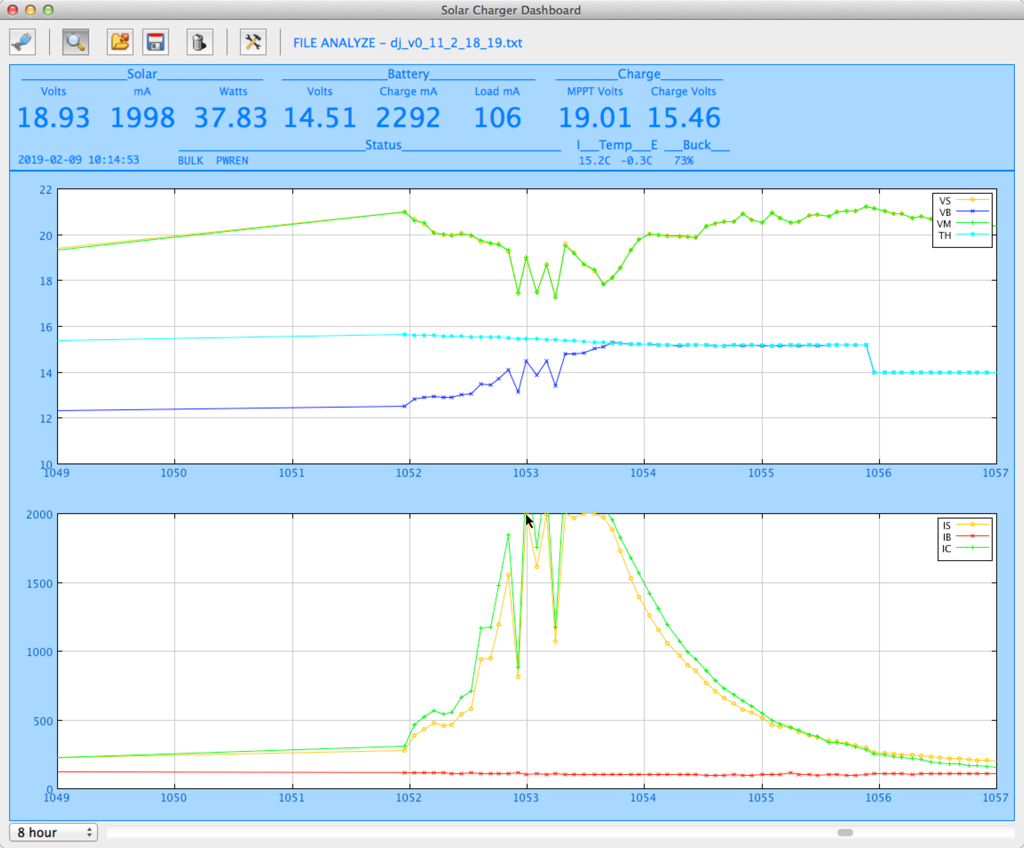The width and height of the screenshot is (1024, 848).
Task: Click the trash clear-data icon
Action: (200, 42)
